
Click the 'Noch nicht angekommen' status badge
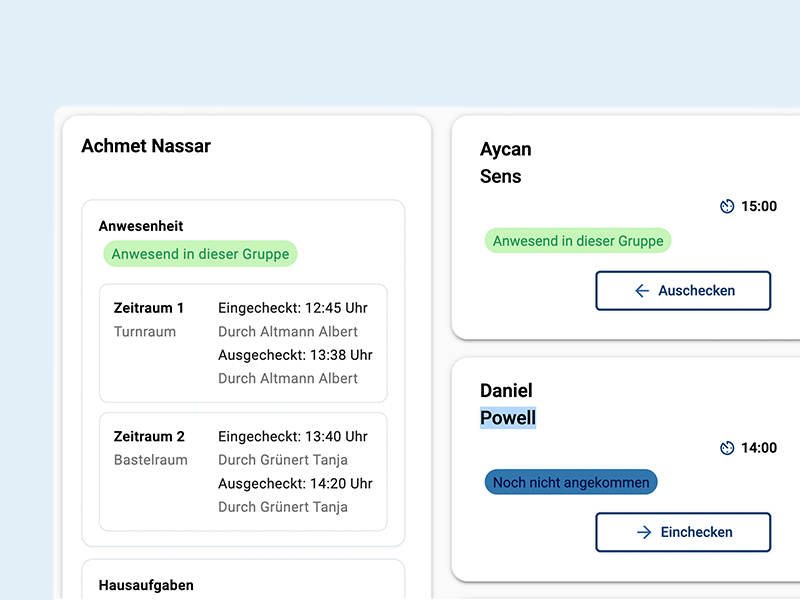[571, 482]
